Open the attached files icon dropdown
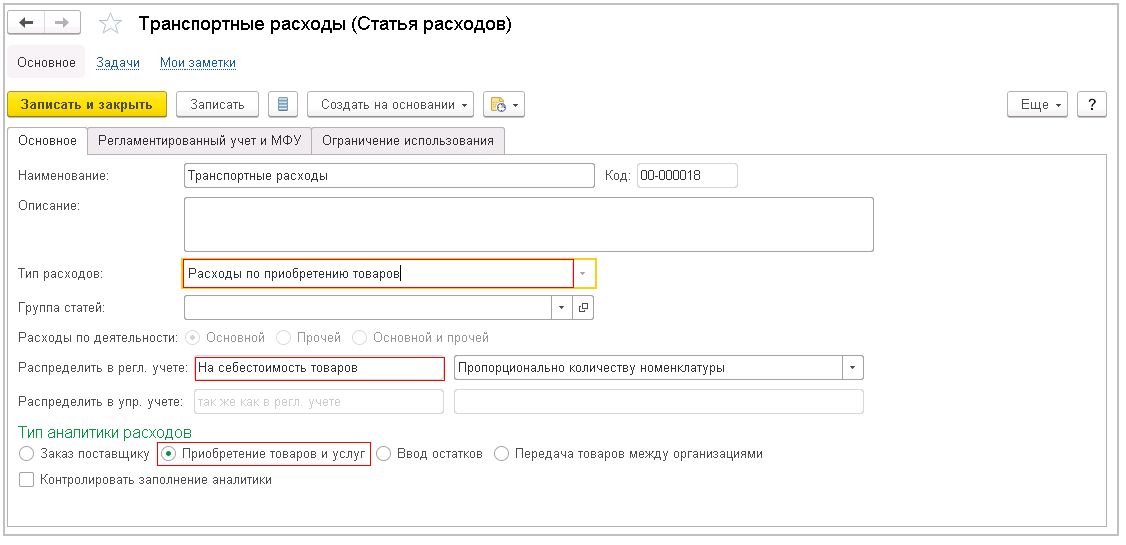The height and width of the screenshot is (545, 1126). [503, 104]
